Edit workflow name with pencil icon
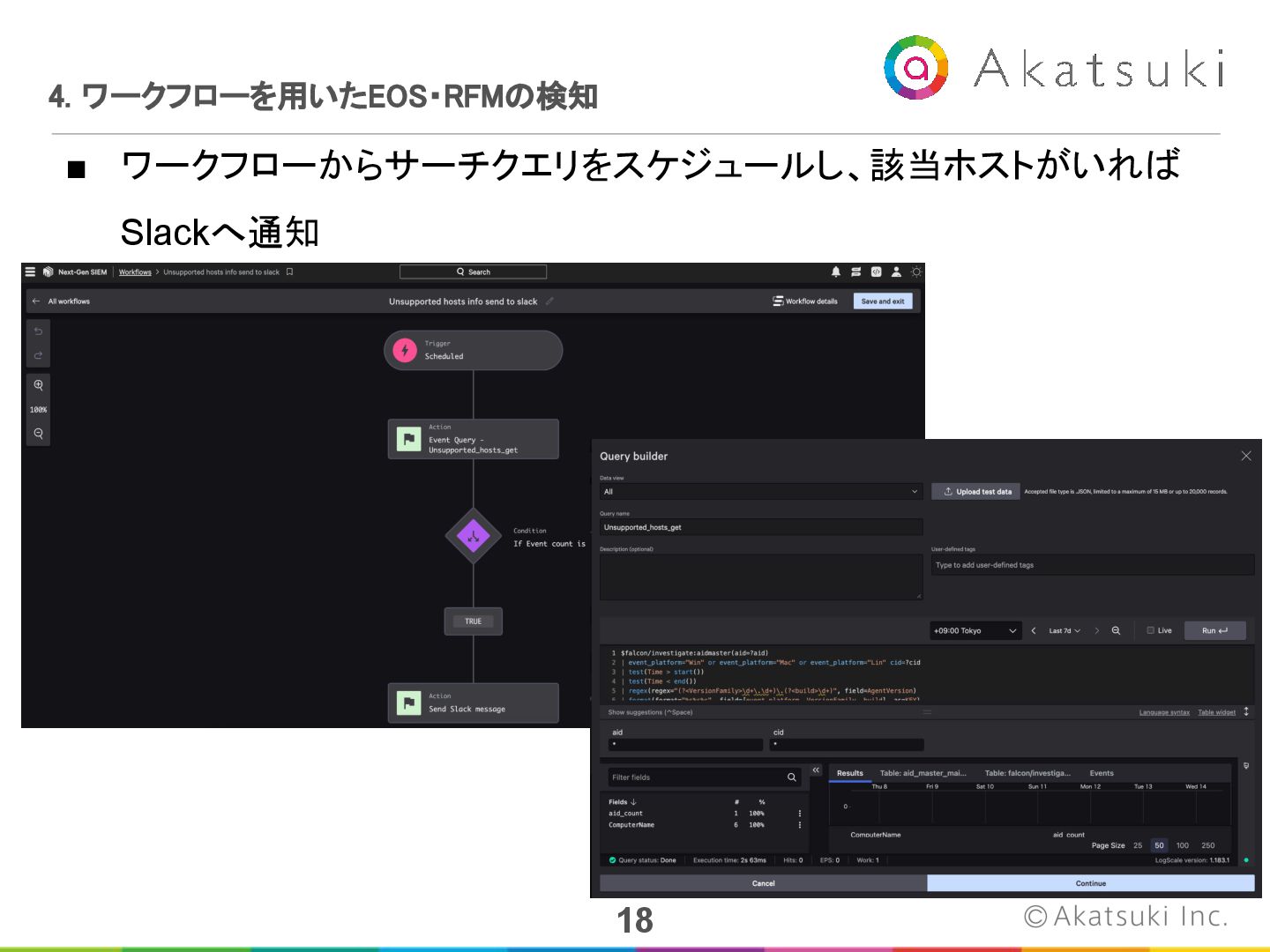1270x952 pixels. [x=549, y=301]
